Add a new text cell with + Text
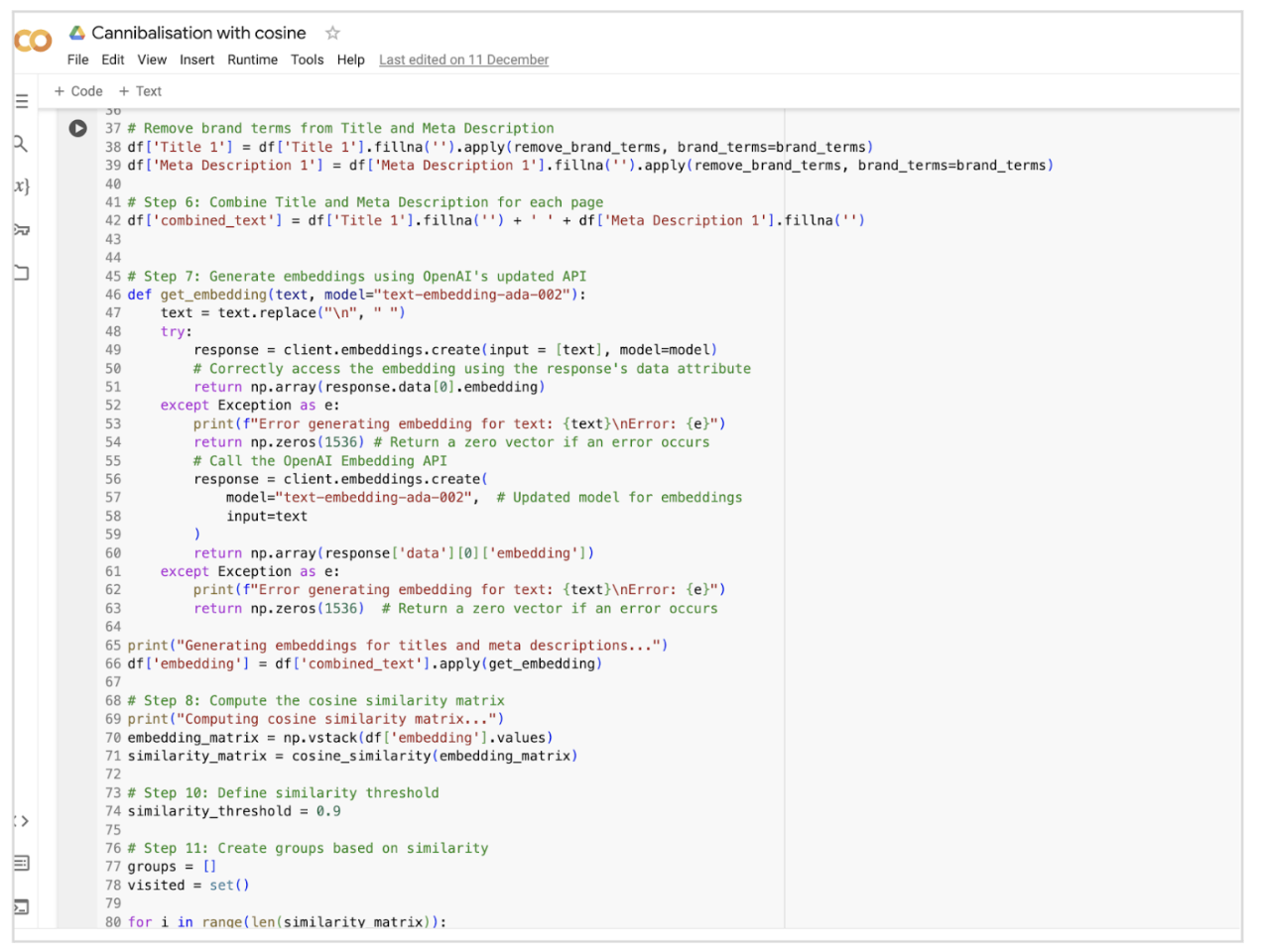The width and height of the screenshot is (1262, 952). [x=140, y=91]
